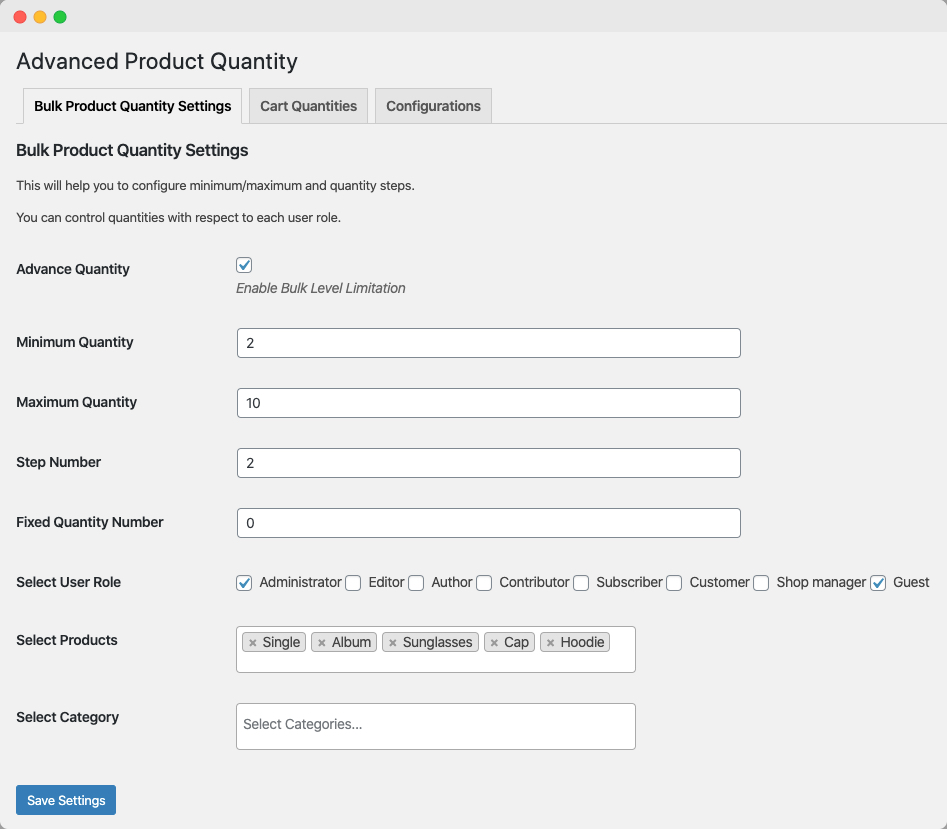This screenshot has height=829, width=947.
Task: Check the Customer role checkbox
Action: (674, 583)
